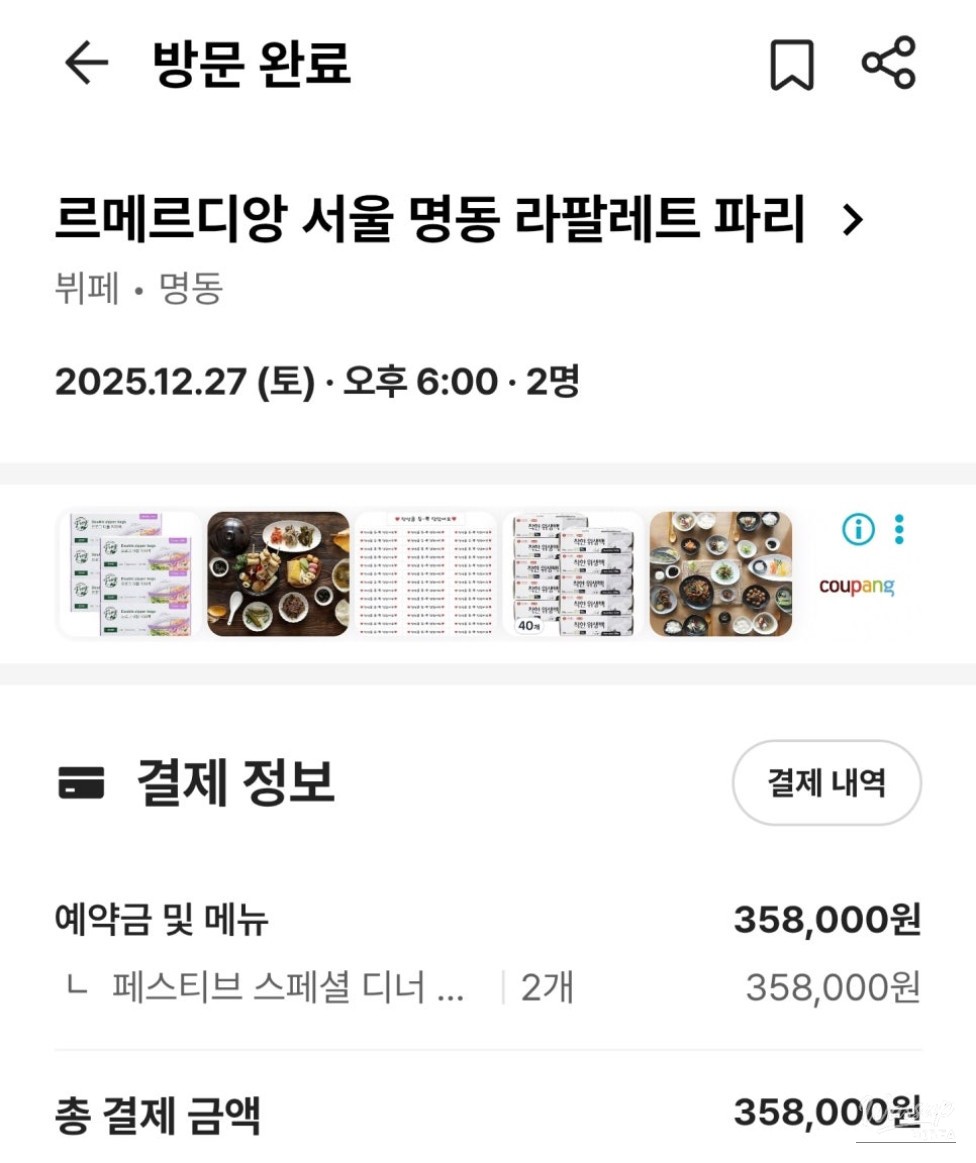The width and height of the screenshot is (976, 1163).
Task: Tap the 예약금 및 메뉴 row
Action: [x=162, y=920]
